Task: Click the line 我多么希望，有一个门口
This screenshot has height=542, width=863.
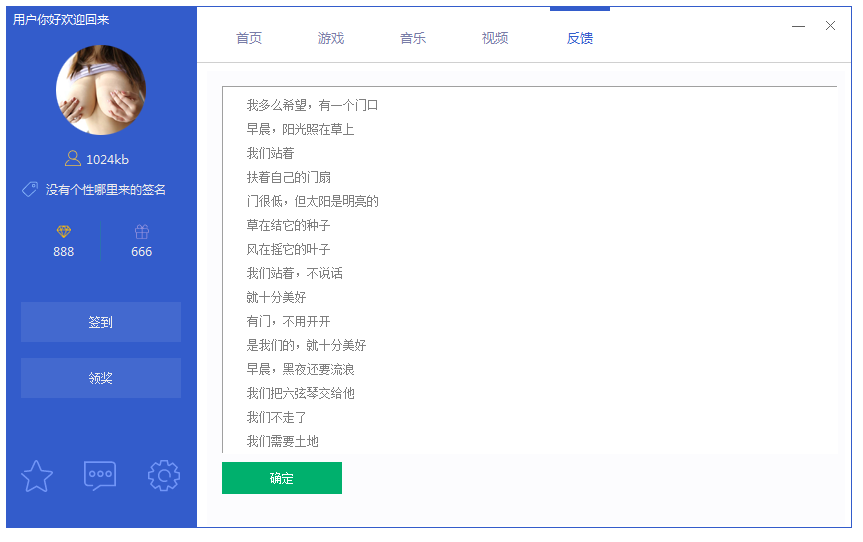Action: pyautogui.click(x=312, y=105)
